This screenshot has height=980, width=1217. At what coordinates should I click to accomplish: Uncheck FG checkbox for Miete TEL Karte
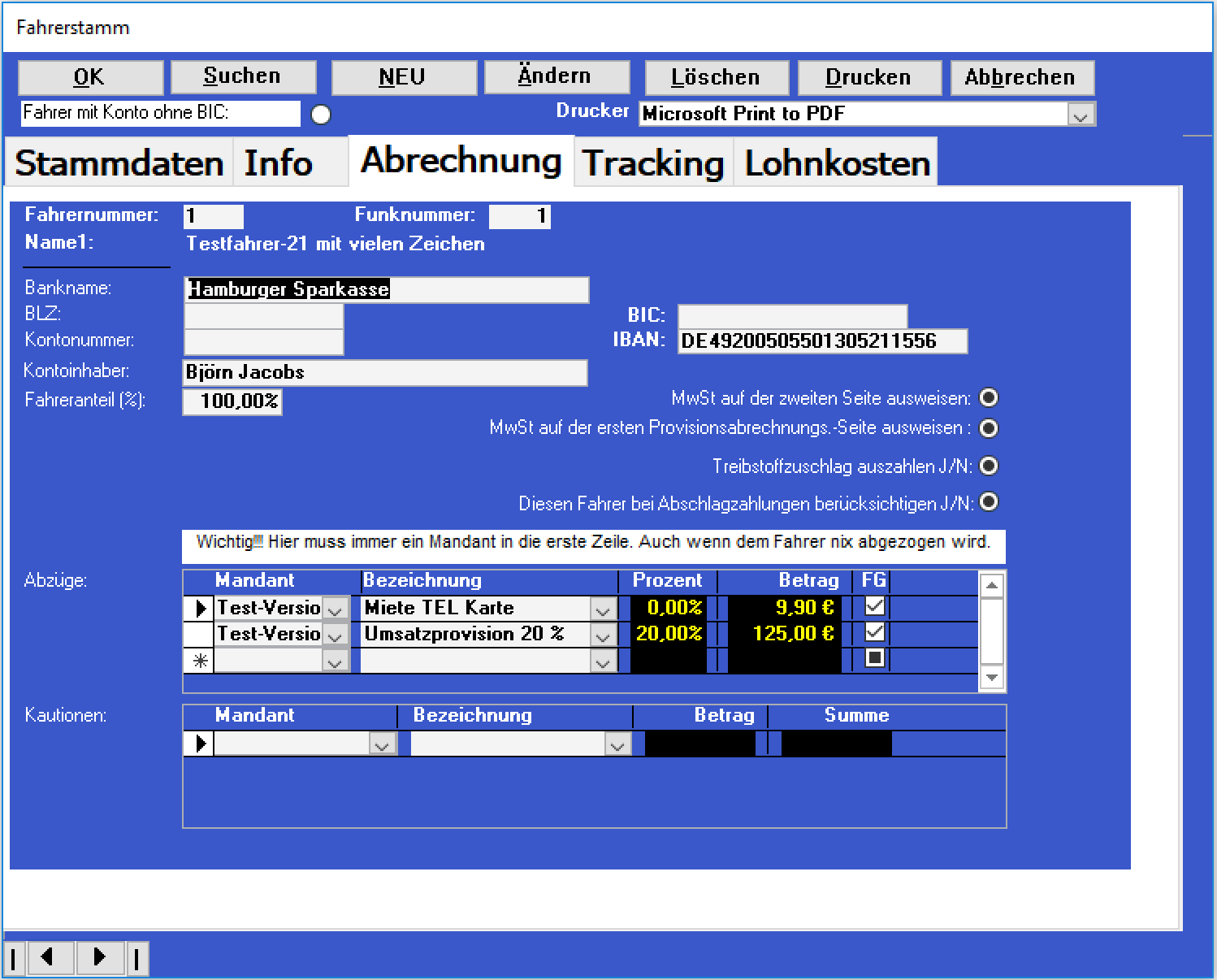(874, 606)
